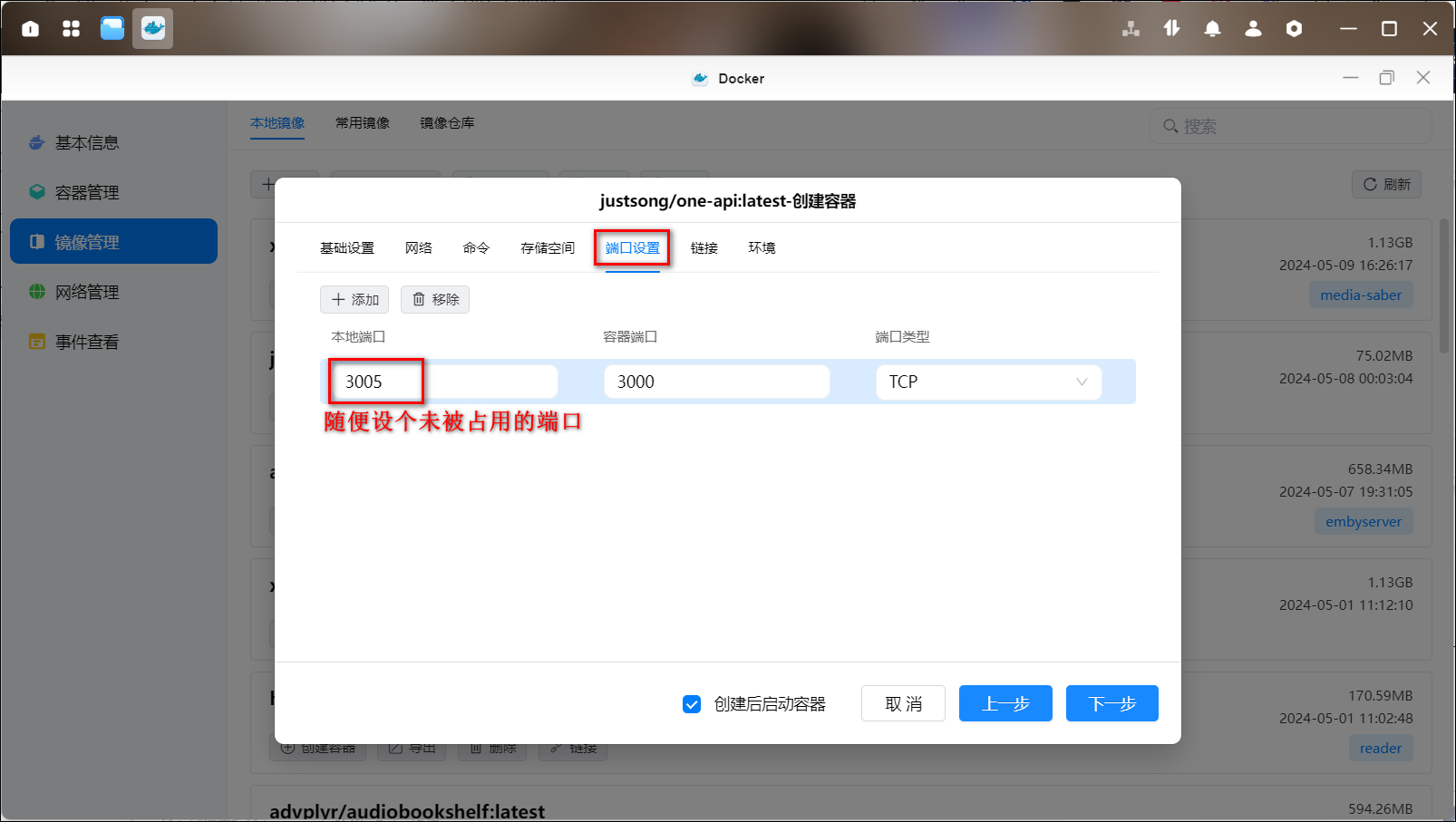Select 容器管理 in the sidebar
Image resolution: width=1456 pixels, height=822 pixels.
coord(87,192)
